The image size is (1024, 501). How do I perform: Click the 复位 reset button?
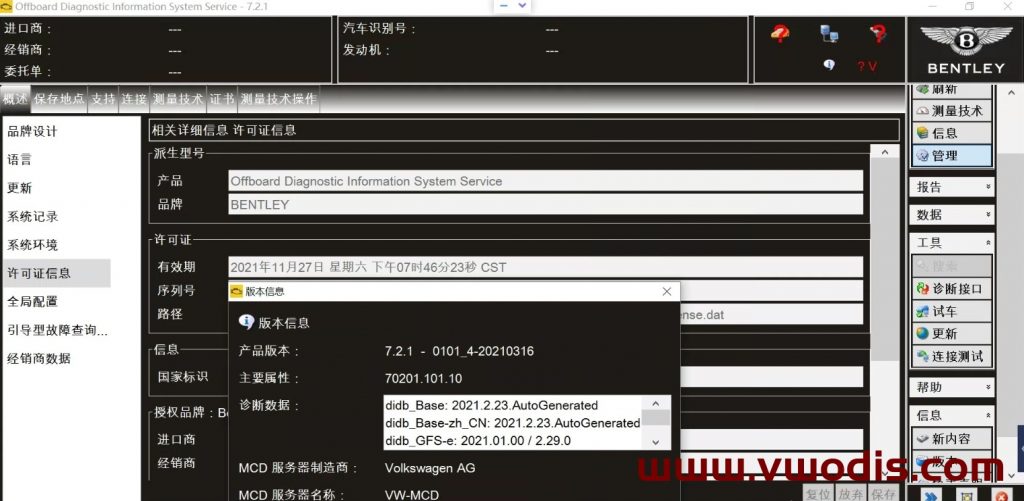(x=818, y=493)
